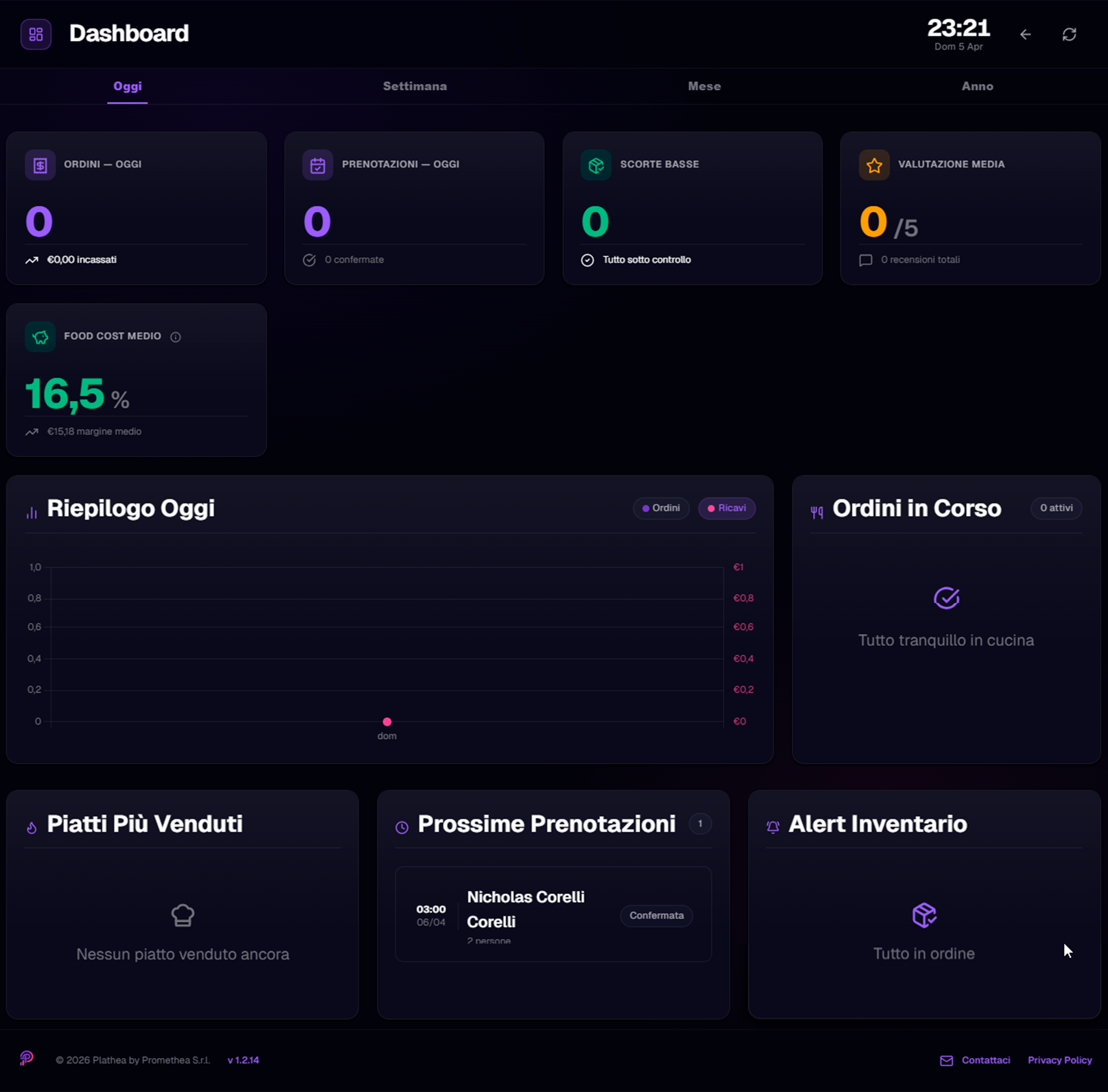
Task: Click the star icon on Valutazione Media
Action: point(874,165)
